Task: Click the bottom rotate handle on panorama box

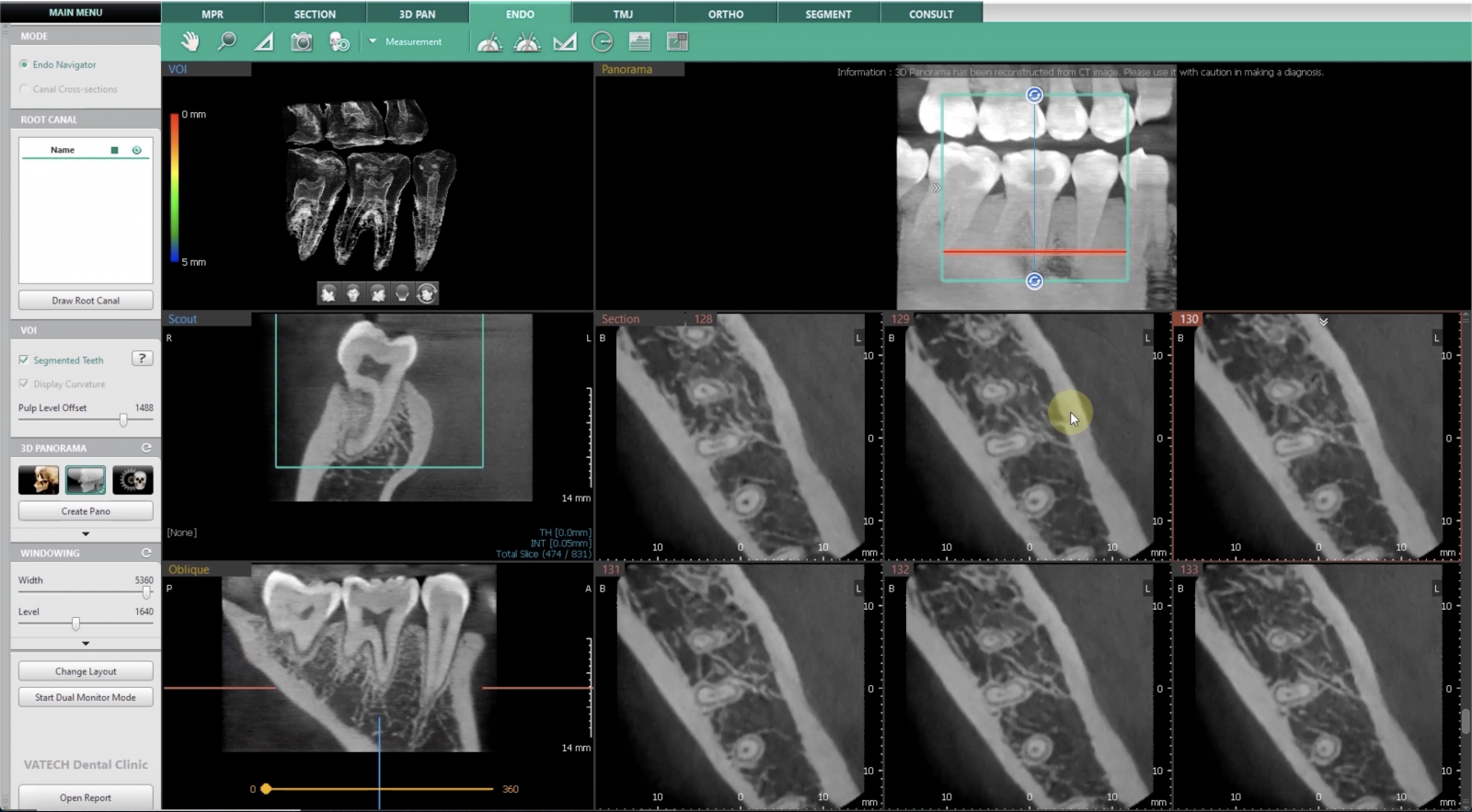Action: (x=1035, y=280)
